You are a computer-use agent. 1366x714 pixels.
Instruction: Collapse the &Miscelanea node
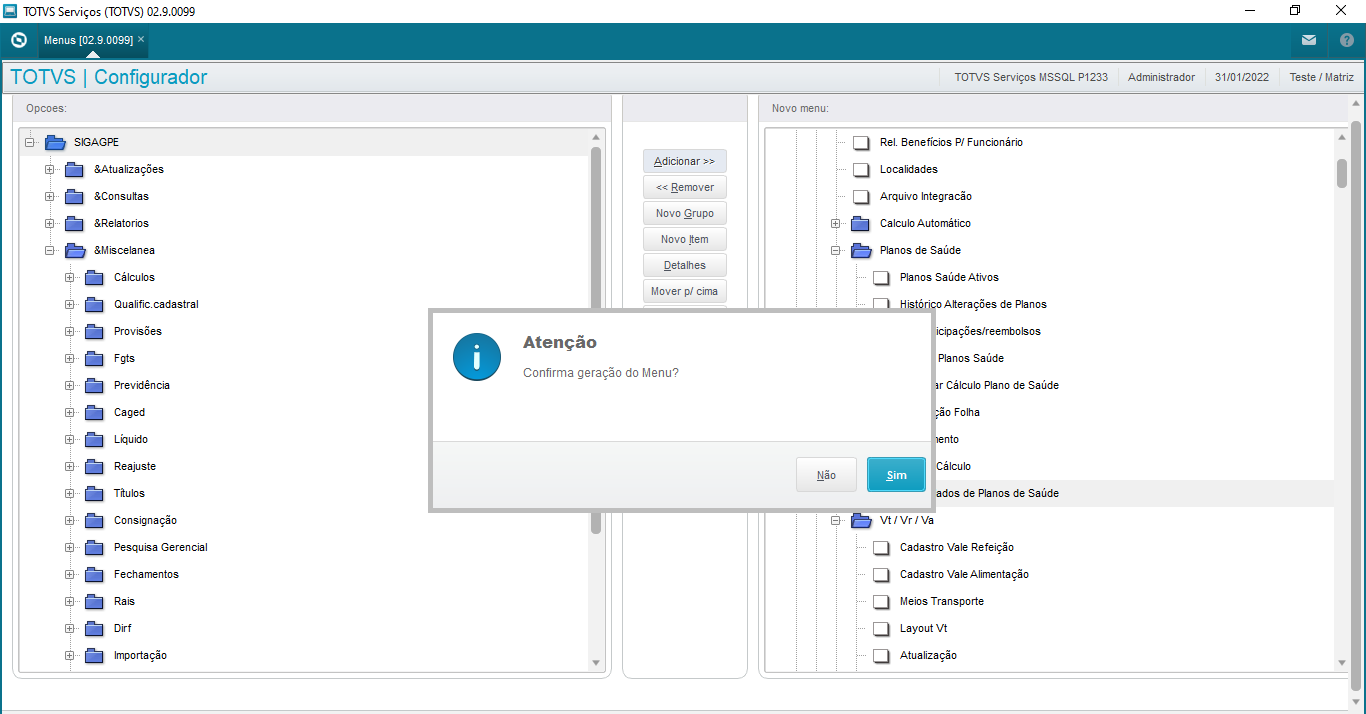[x=50, y=250]
